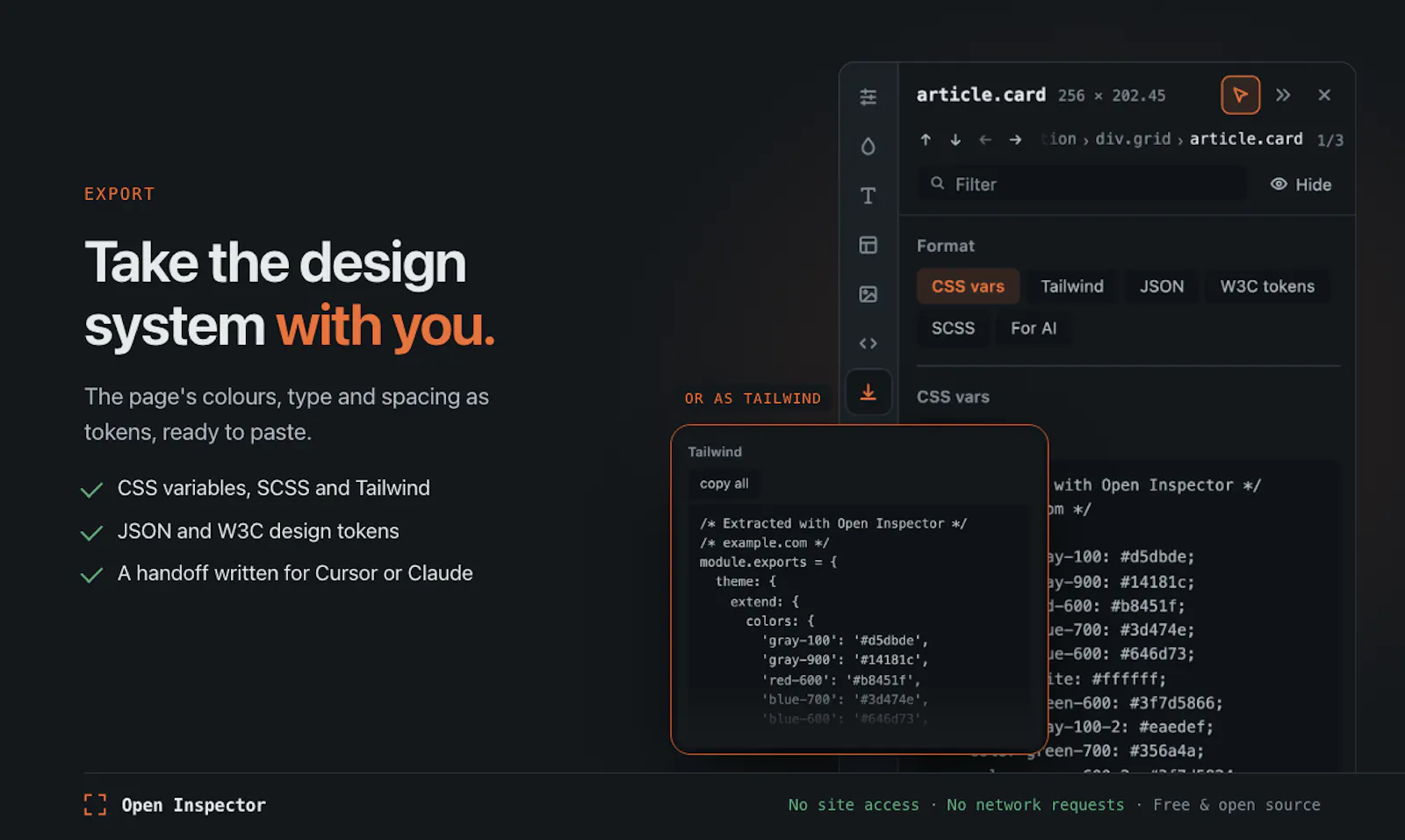Viewport: 1405px width, 840px height.
Task: Select the For AI format
Action: point(1034,328)
